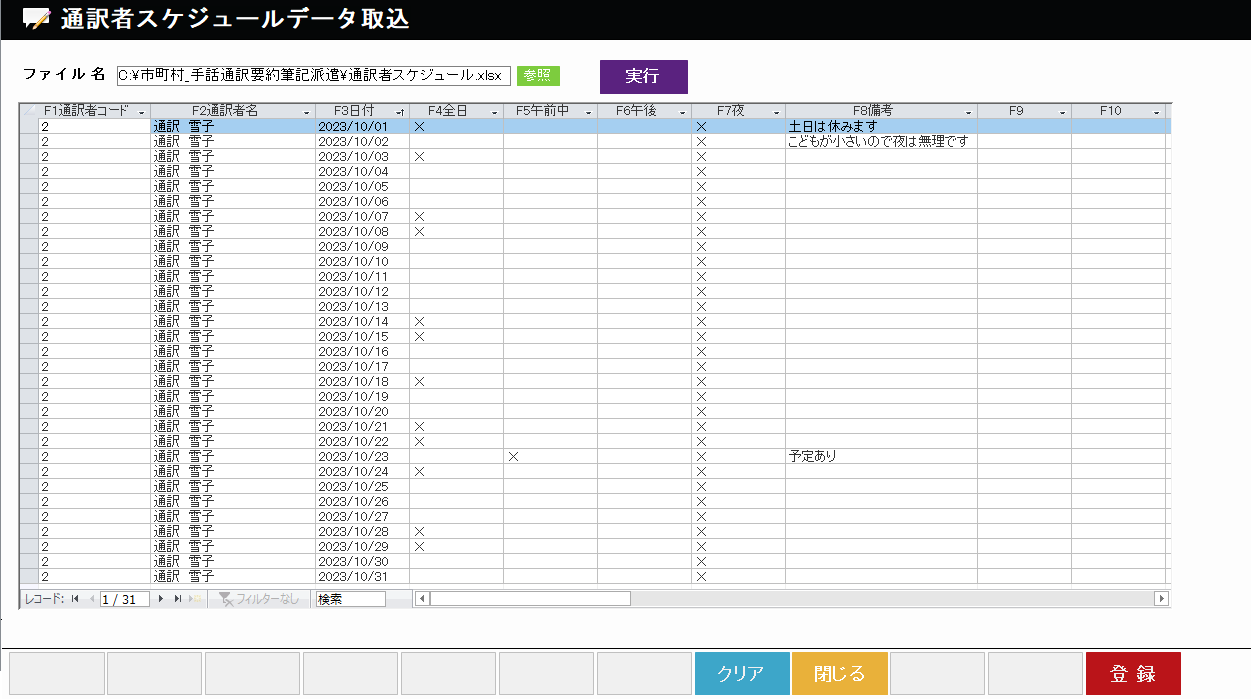
Task: Click the file name path field
Action: click(314, 76)
